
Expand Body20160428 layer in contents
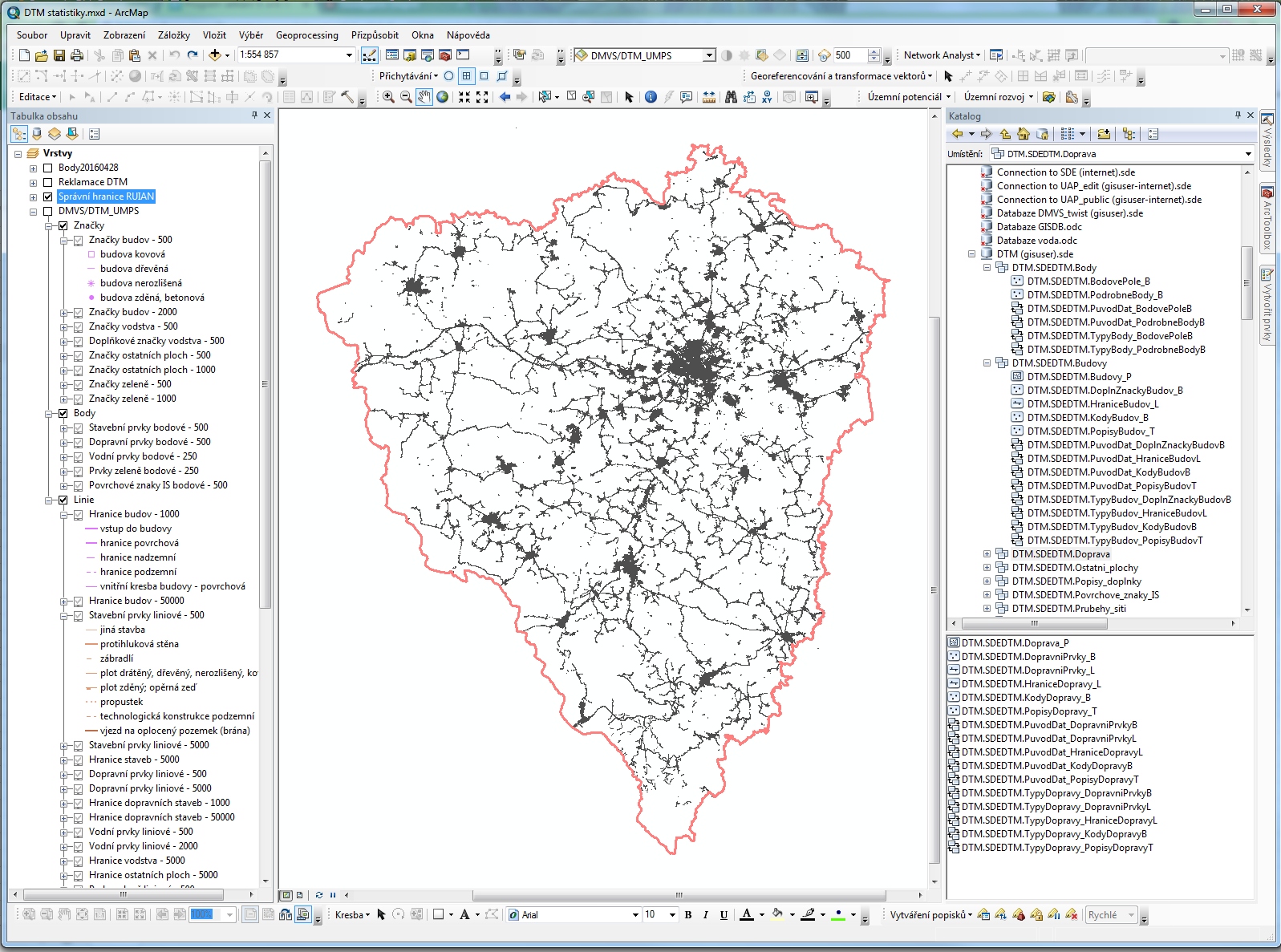(x=33, y=168)
